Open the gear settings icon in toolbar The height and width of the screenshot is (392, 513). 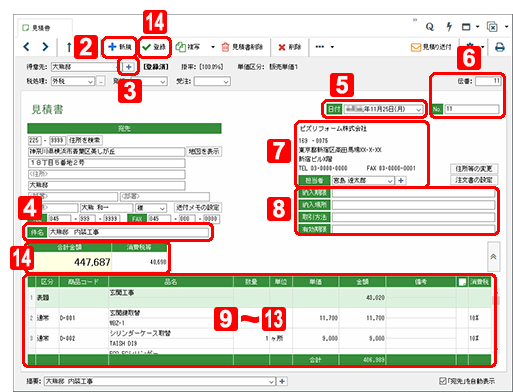470,46
